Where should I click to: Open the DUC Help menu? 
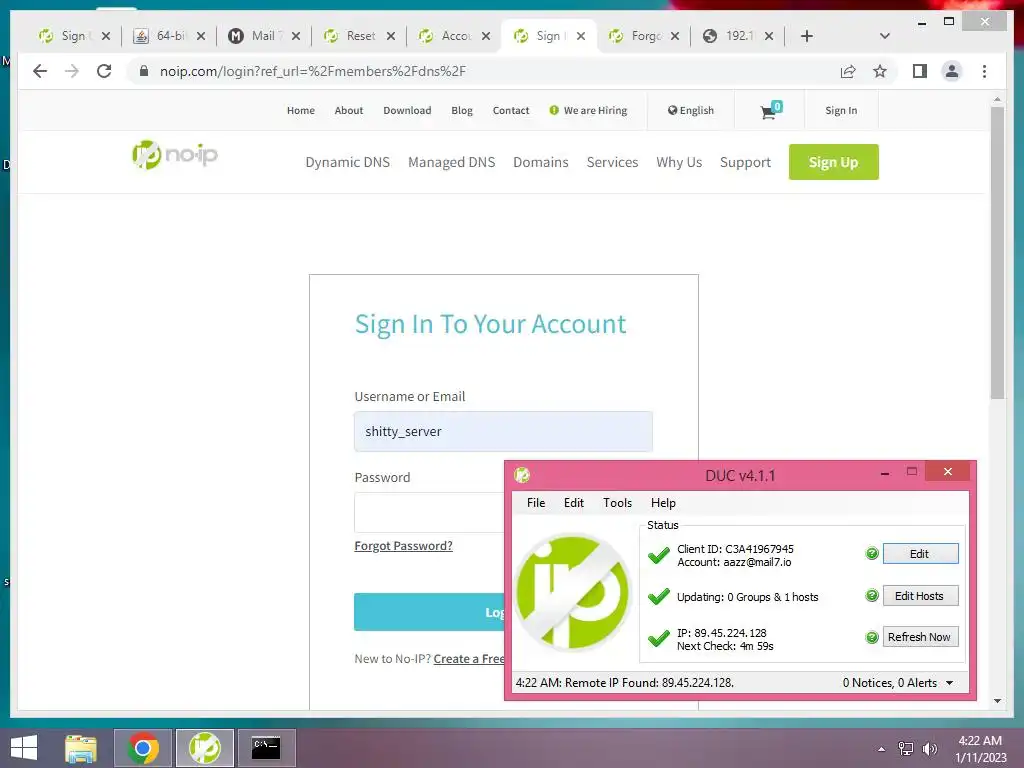[x=663, y=503]
